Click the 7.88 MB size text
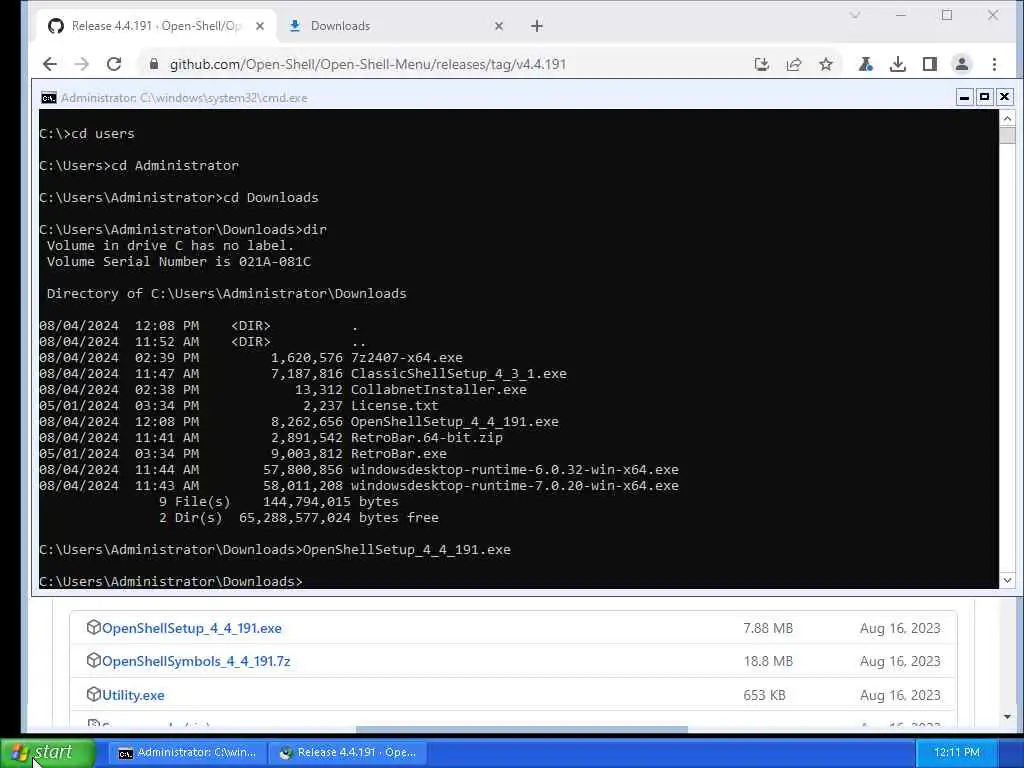This screenshot has height=768, width=1024. (x=768, y=628)
